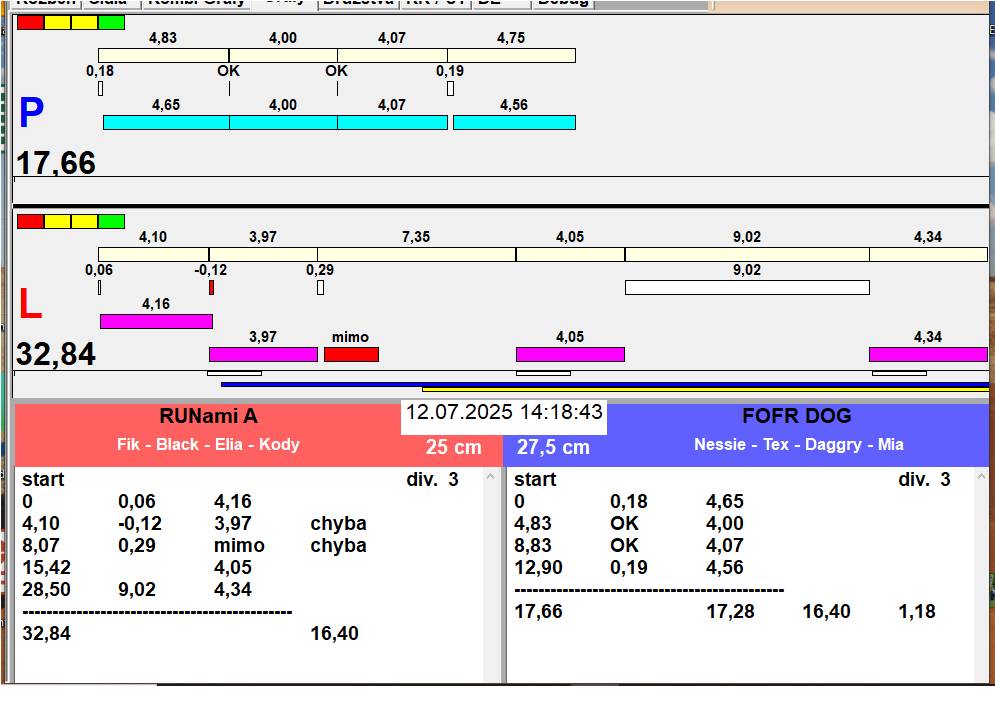
Task: Click the FOFR DOG team header
Action: tap(797, 416)
